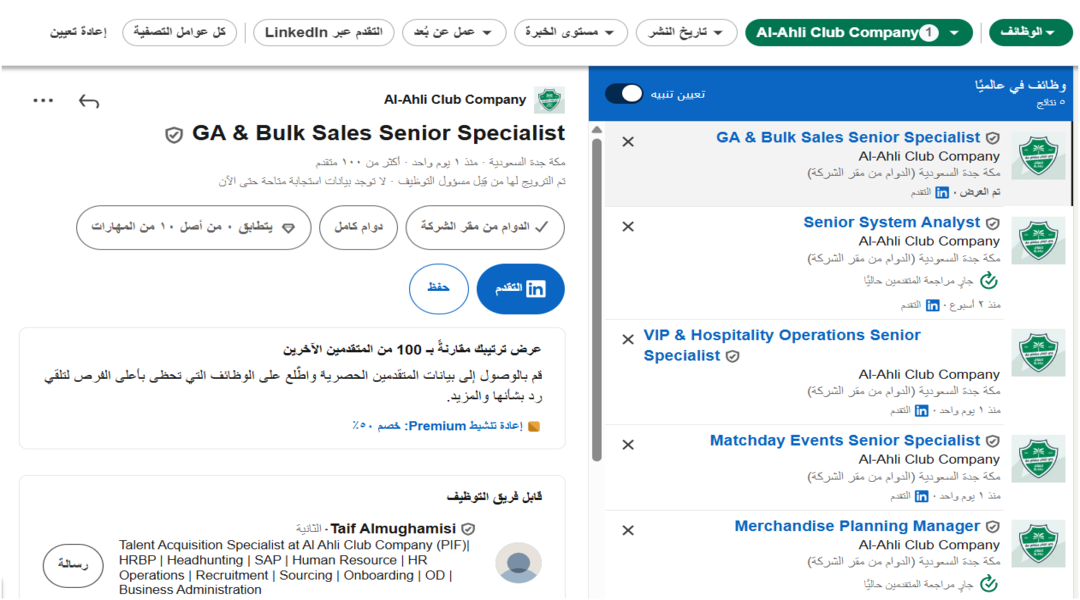Click the blue LinkedIn apply button

[521, 288]
